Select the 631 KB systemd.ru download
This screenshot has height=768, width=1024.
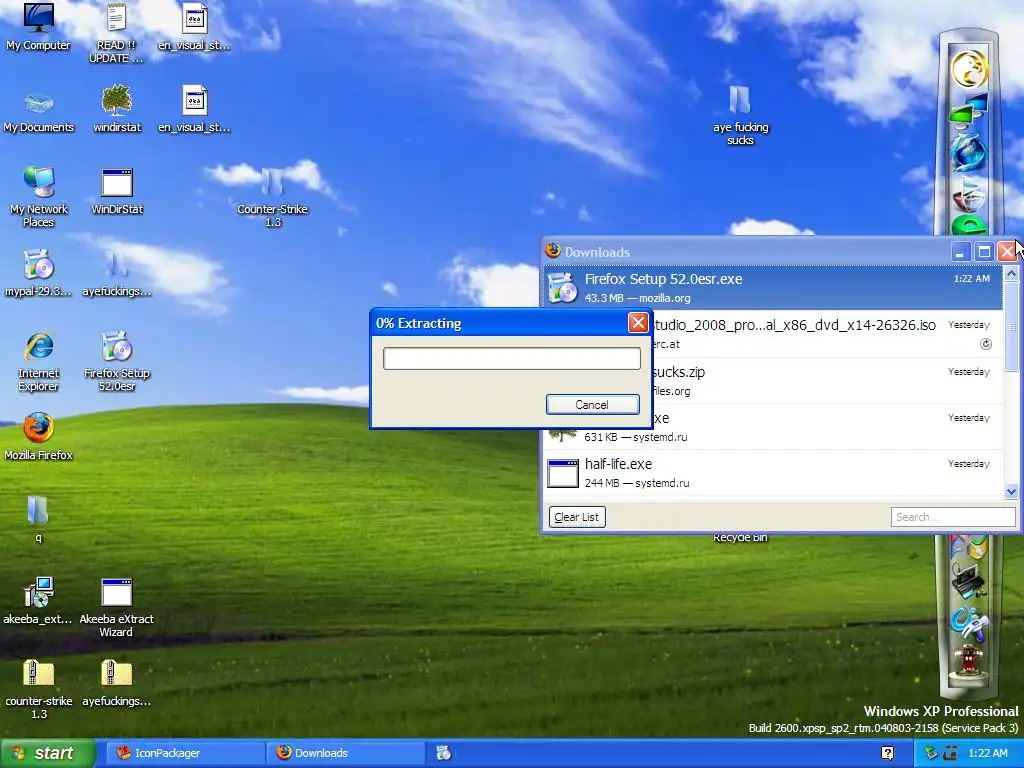772,427
